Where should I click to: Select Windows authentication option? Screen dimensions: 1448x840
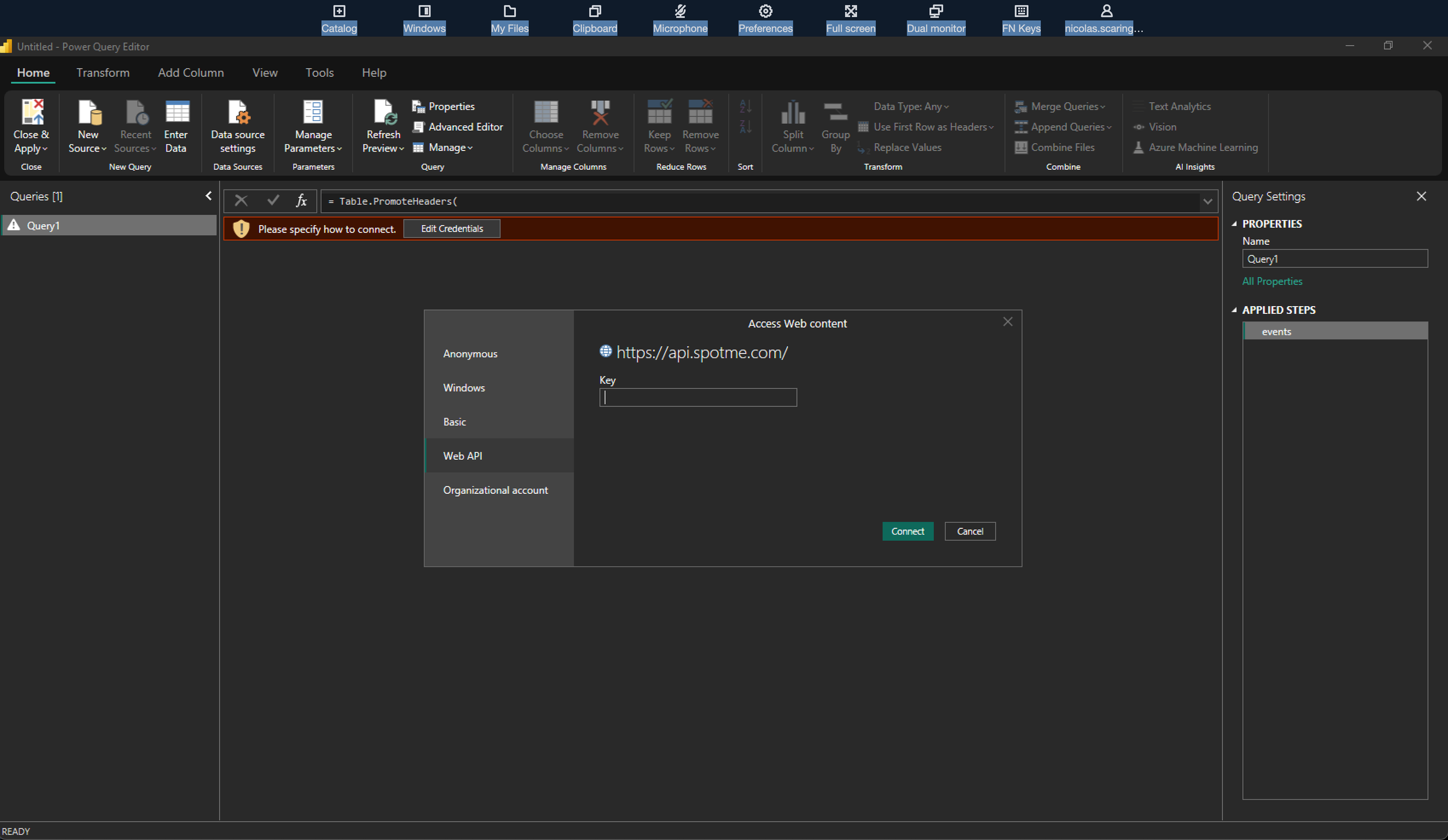[499, 388]
